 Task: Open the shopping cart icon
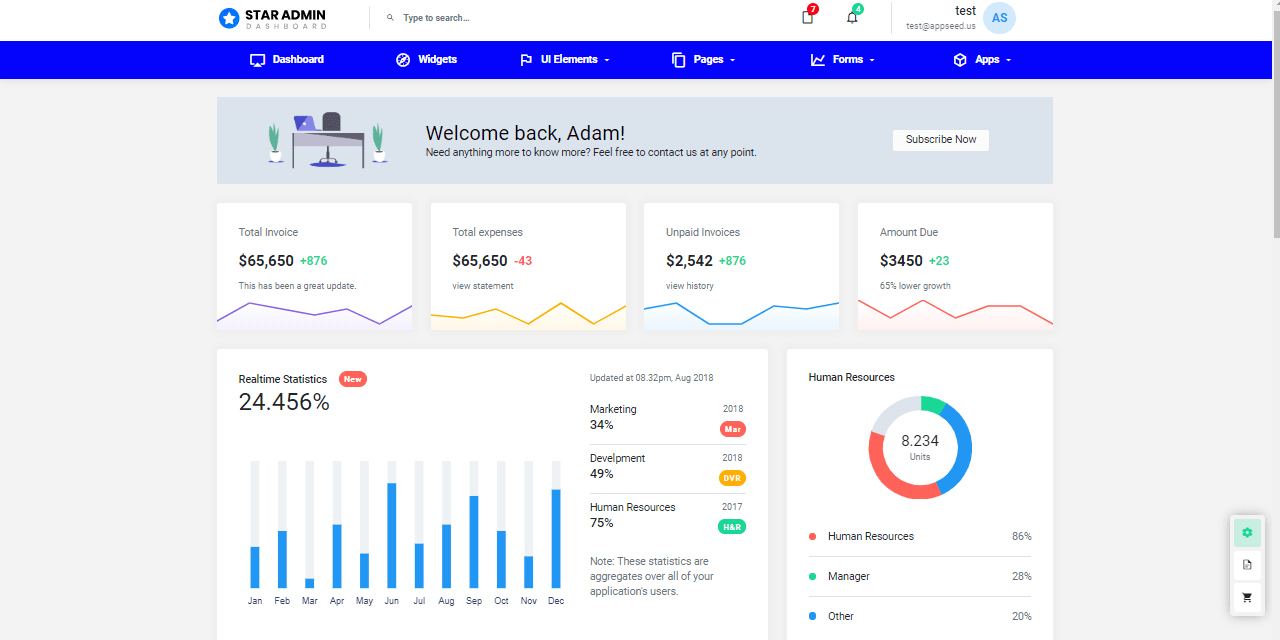[1247, 597]
